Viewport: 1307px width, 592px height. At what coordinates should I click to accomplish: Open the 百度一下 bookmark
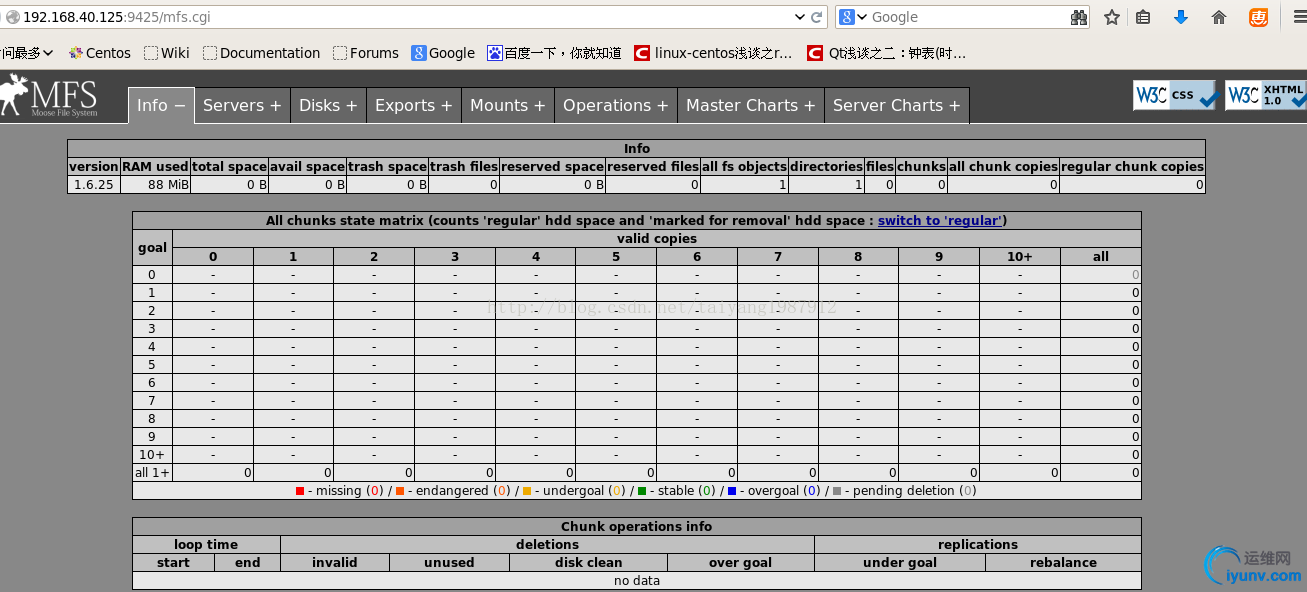point(554,53)
